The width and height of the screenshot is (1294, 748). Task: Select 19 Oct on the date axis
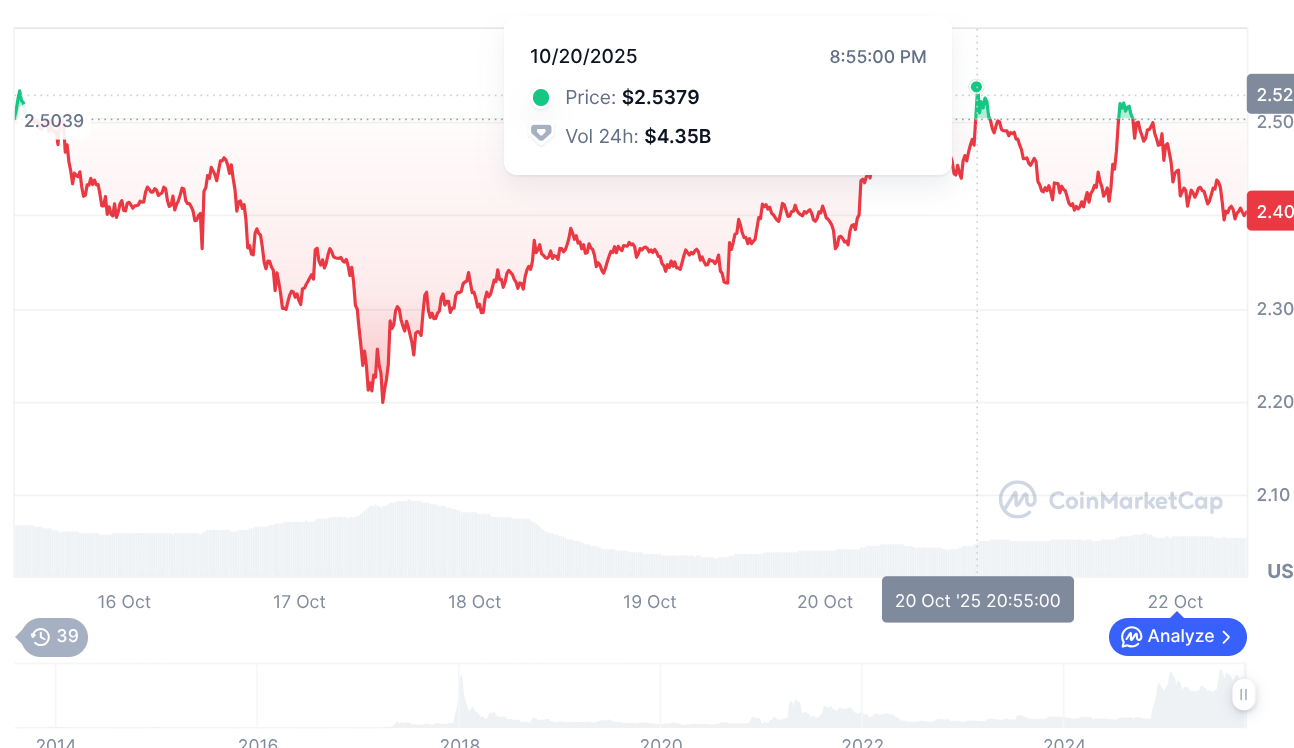[x=649, y=602]
